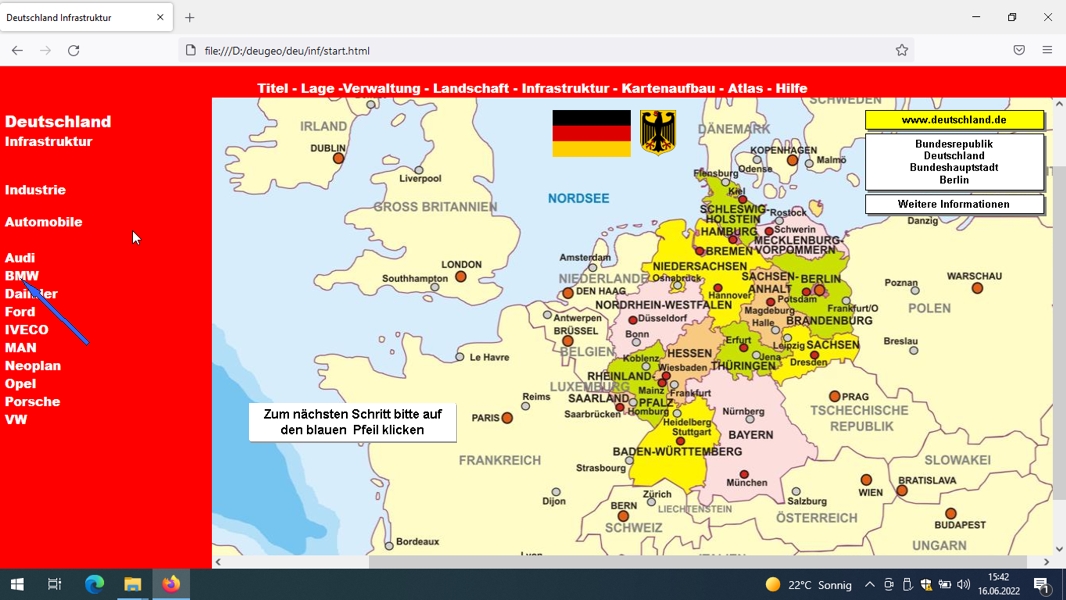Reload the page with refresh icon
The width and height of the screenshot is (1066, 600).
pyautogui.click(x=73, y=50)
